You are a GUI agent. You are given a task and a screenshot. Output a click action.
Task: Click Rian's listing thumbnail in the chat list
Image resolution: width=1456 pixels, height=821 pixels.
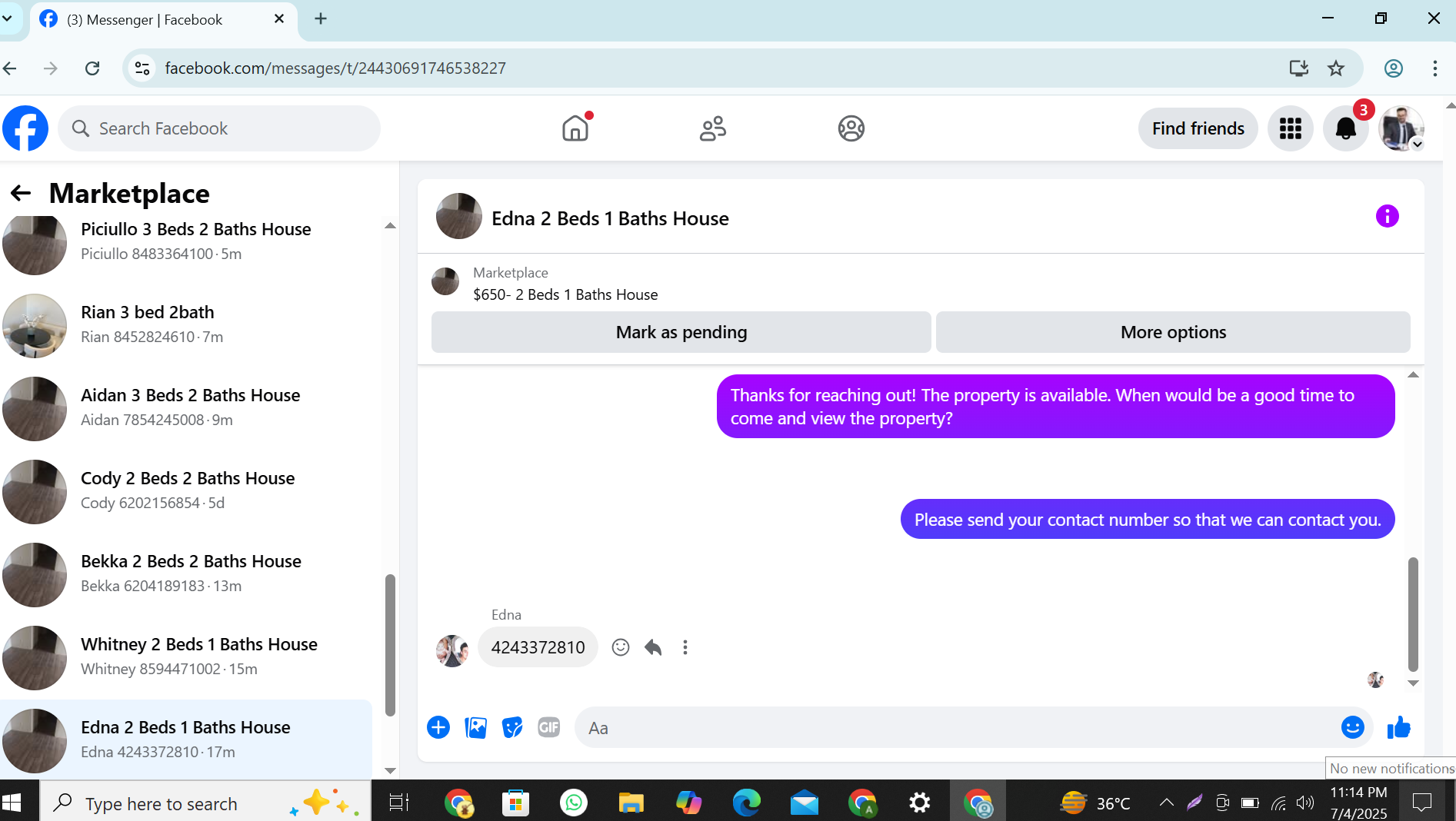tap(35, 326)
